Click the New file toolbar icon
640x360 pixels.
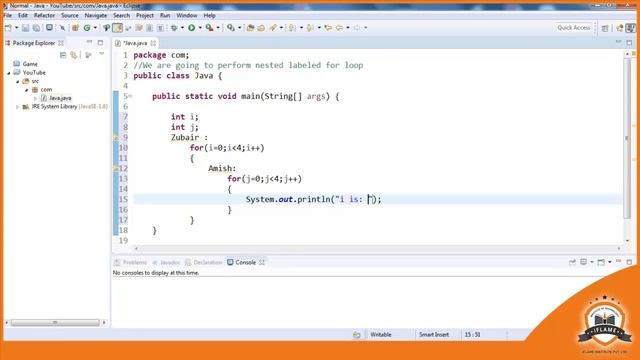click(8, 28)
